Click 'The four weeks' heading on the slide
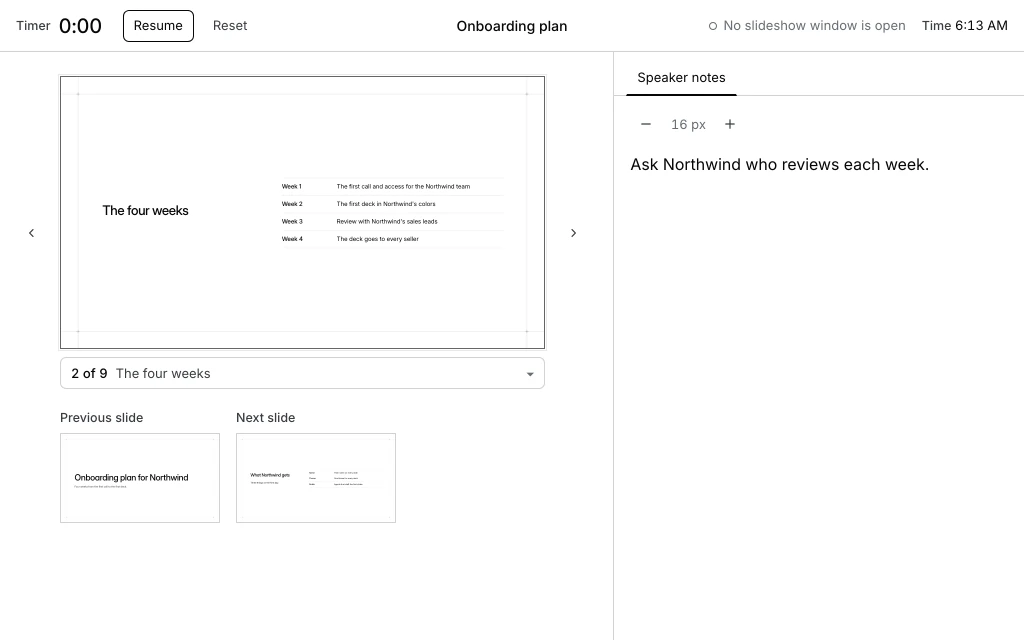 click(146, 210)
